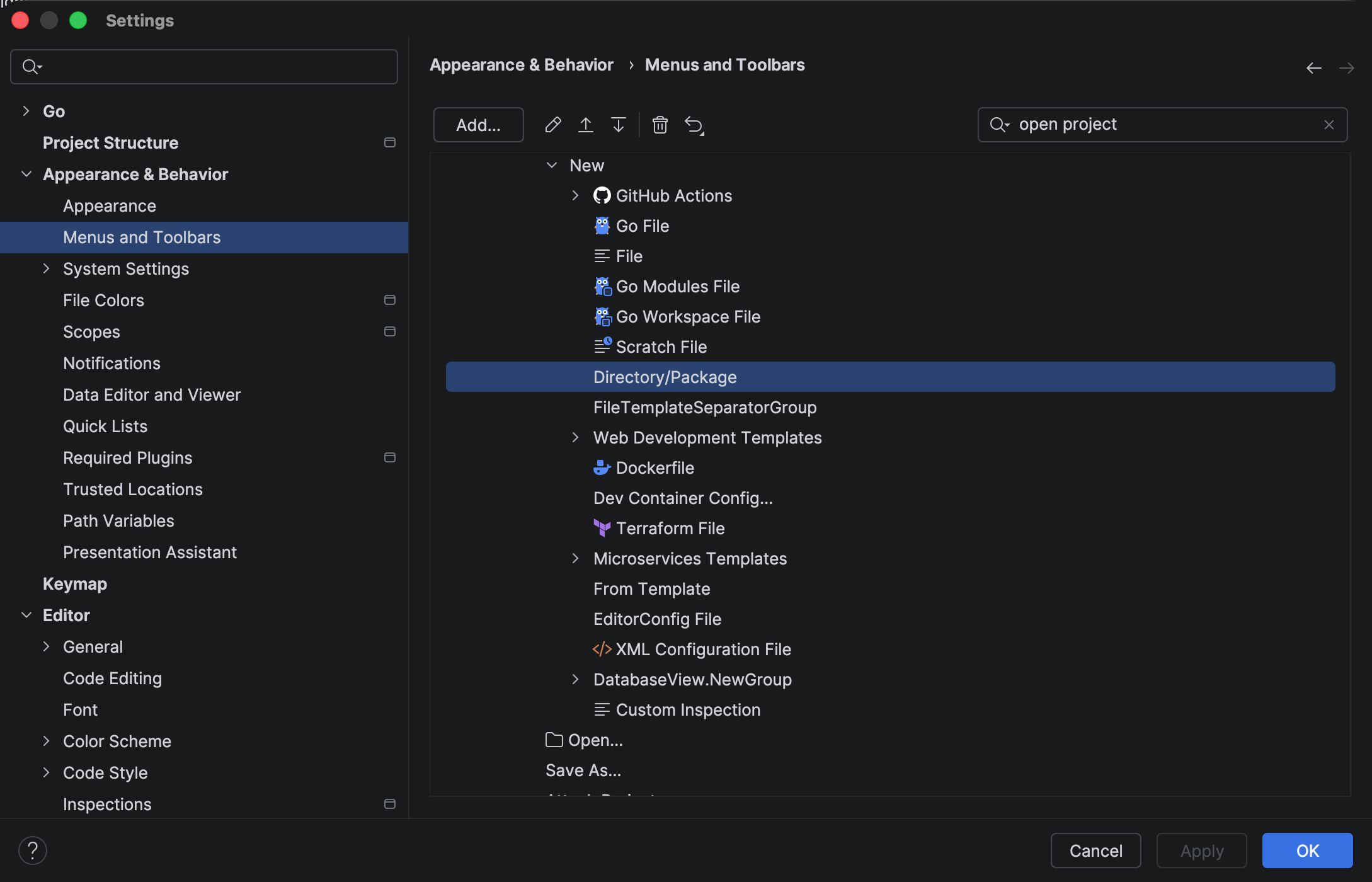This screenshot has height=882, width=1372.
Task: Click the Cancel button
Action: [x=1095, y=850]
